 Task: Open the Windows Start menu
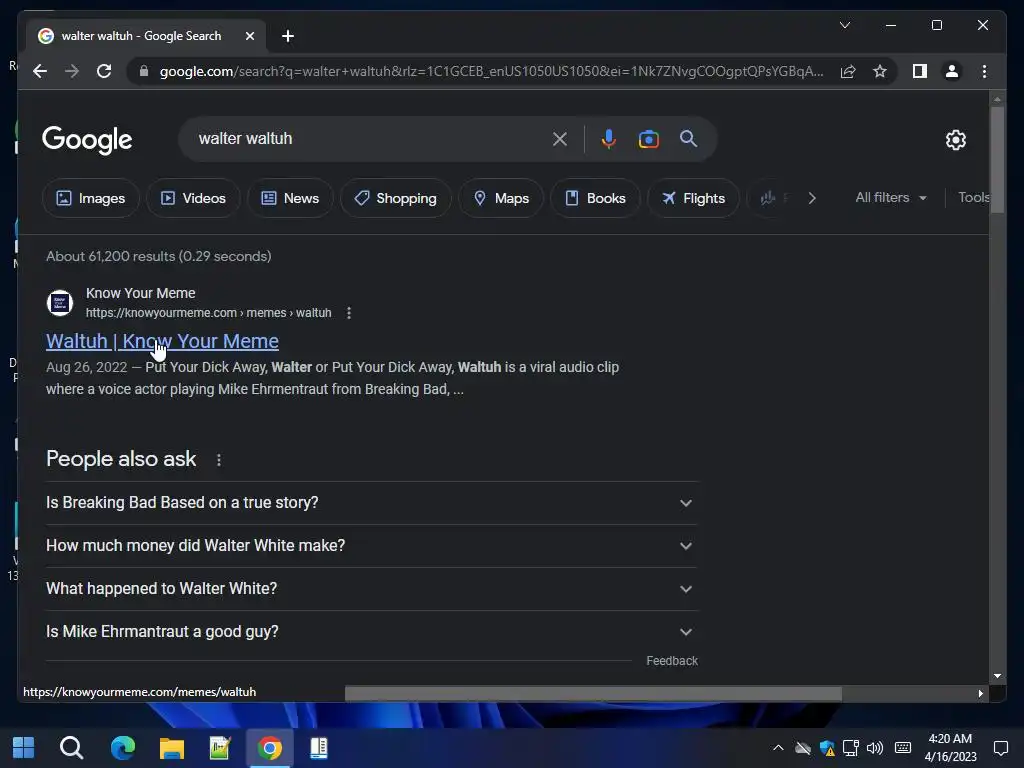click(x=24, y=748)
